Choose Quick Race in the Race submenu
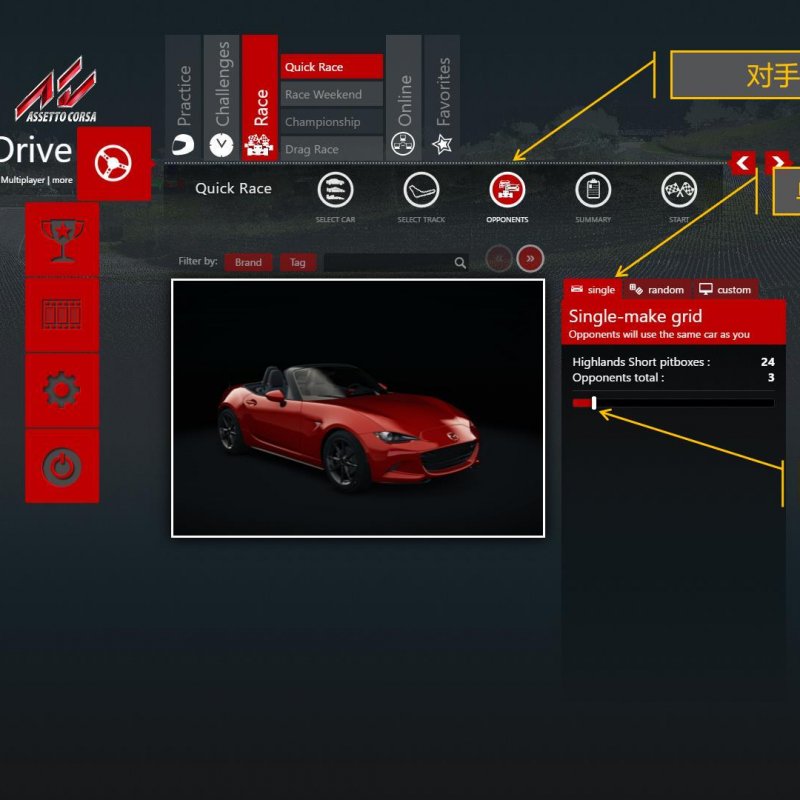This screenshot has width=800, height=800. tap(332, 67)
